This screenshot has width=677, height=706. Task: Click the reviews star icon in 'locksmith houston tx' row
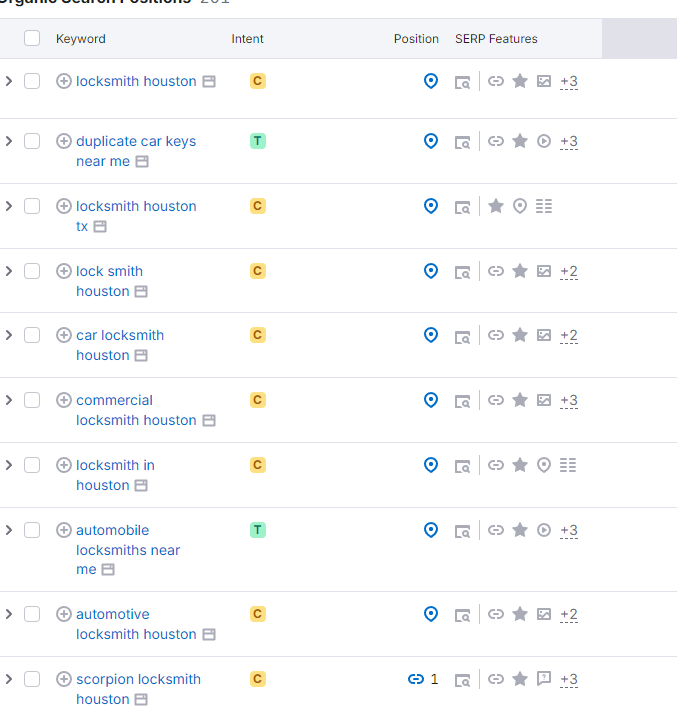(496, 206)
